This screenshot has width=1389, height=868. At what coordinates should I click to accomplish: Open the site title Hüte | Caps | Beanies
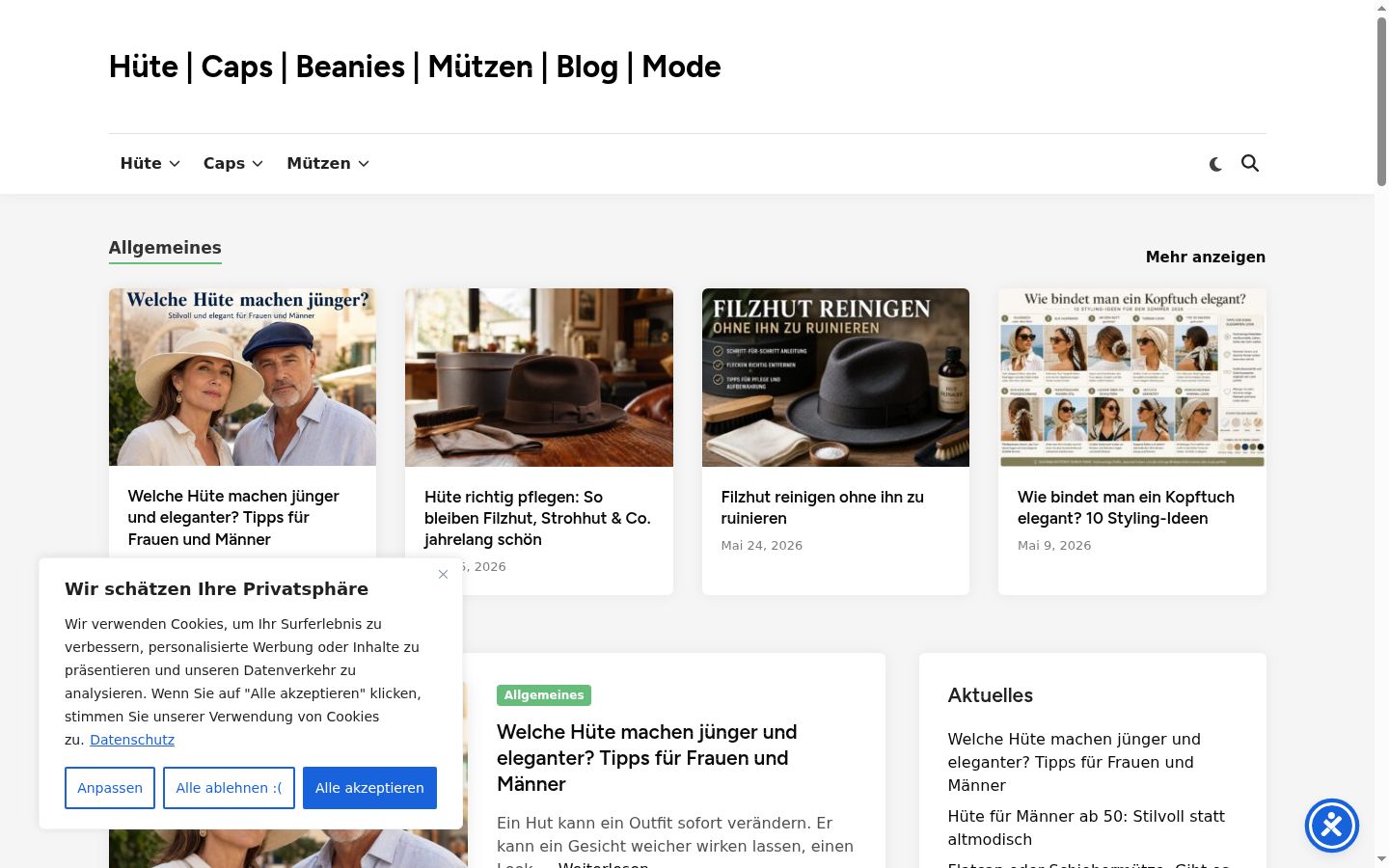[415, 67]
